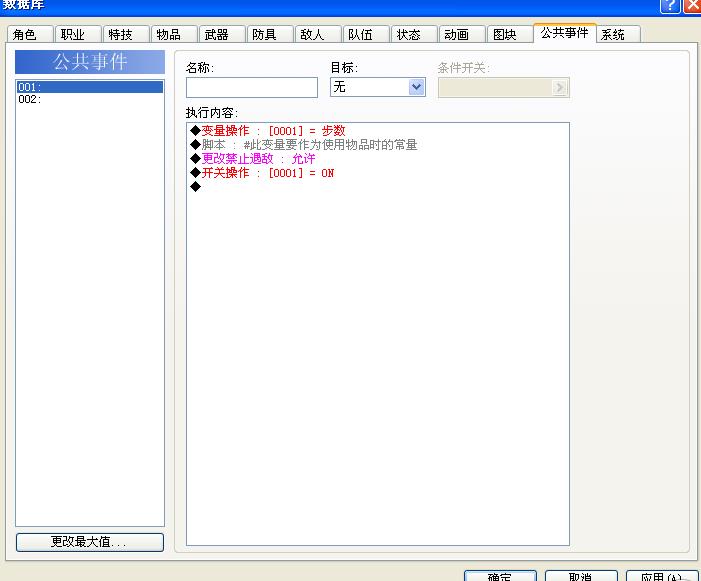Switch to the 特技 tab
Image resolution: width=701 pixels, height=581 pixels.
126,34
